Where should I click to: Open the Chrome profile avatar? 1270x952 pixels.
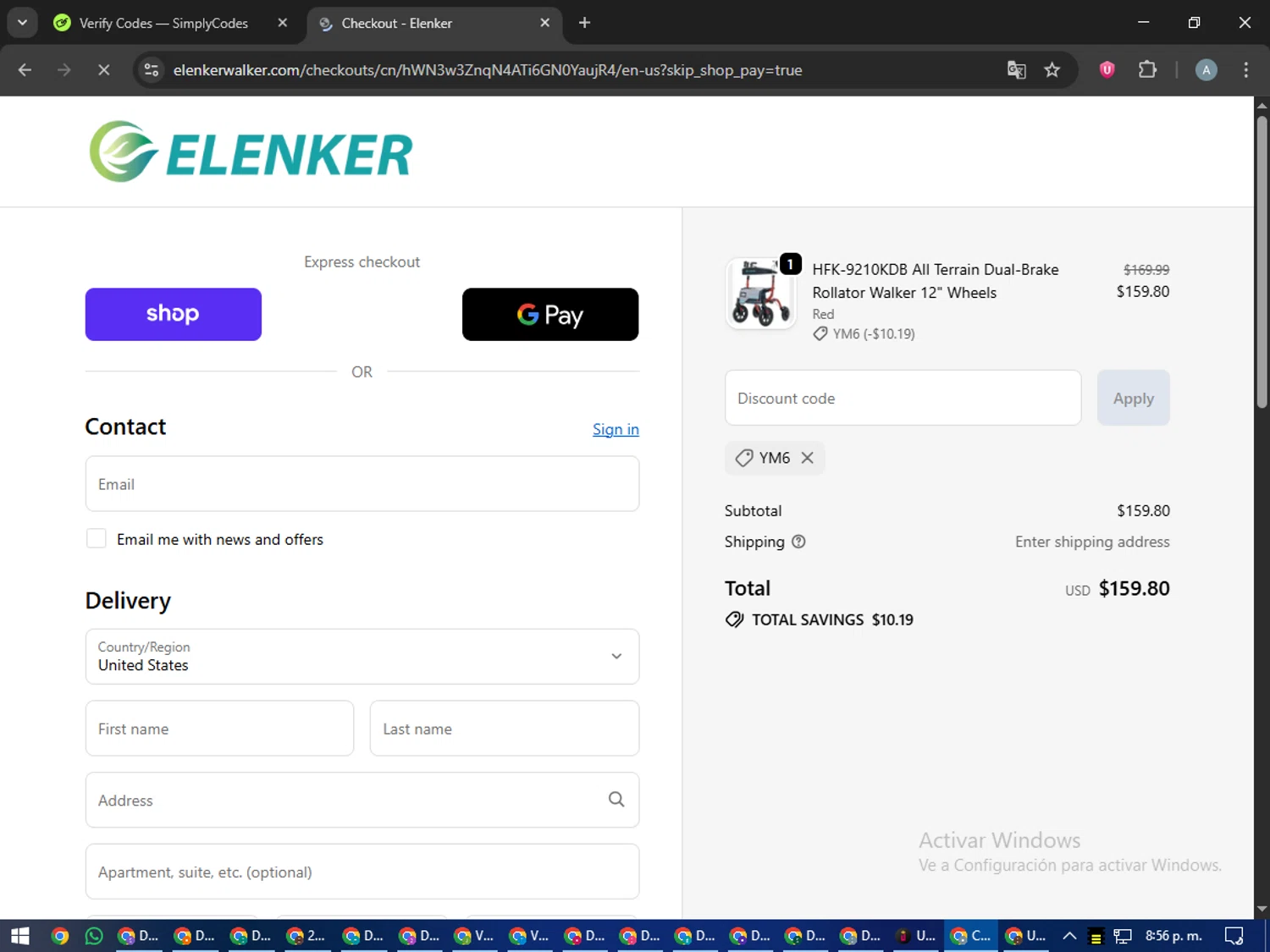pyautogui.click(x=1206, y=70)
